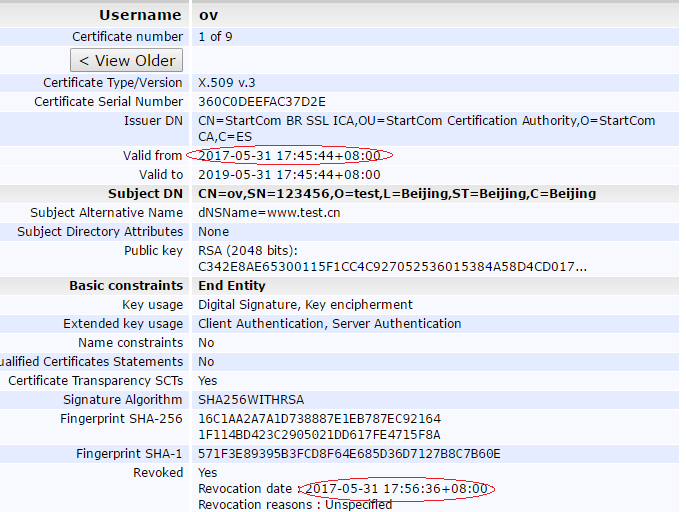Click the Revoked 'Yes' value
Viewport: 686px width, 512px height.
pyautogui.click(x=207, y=473)
